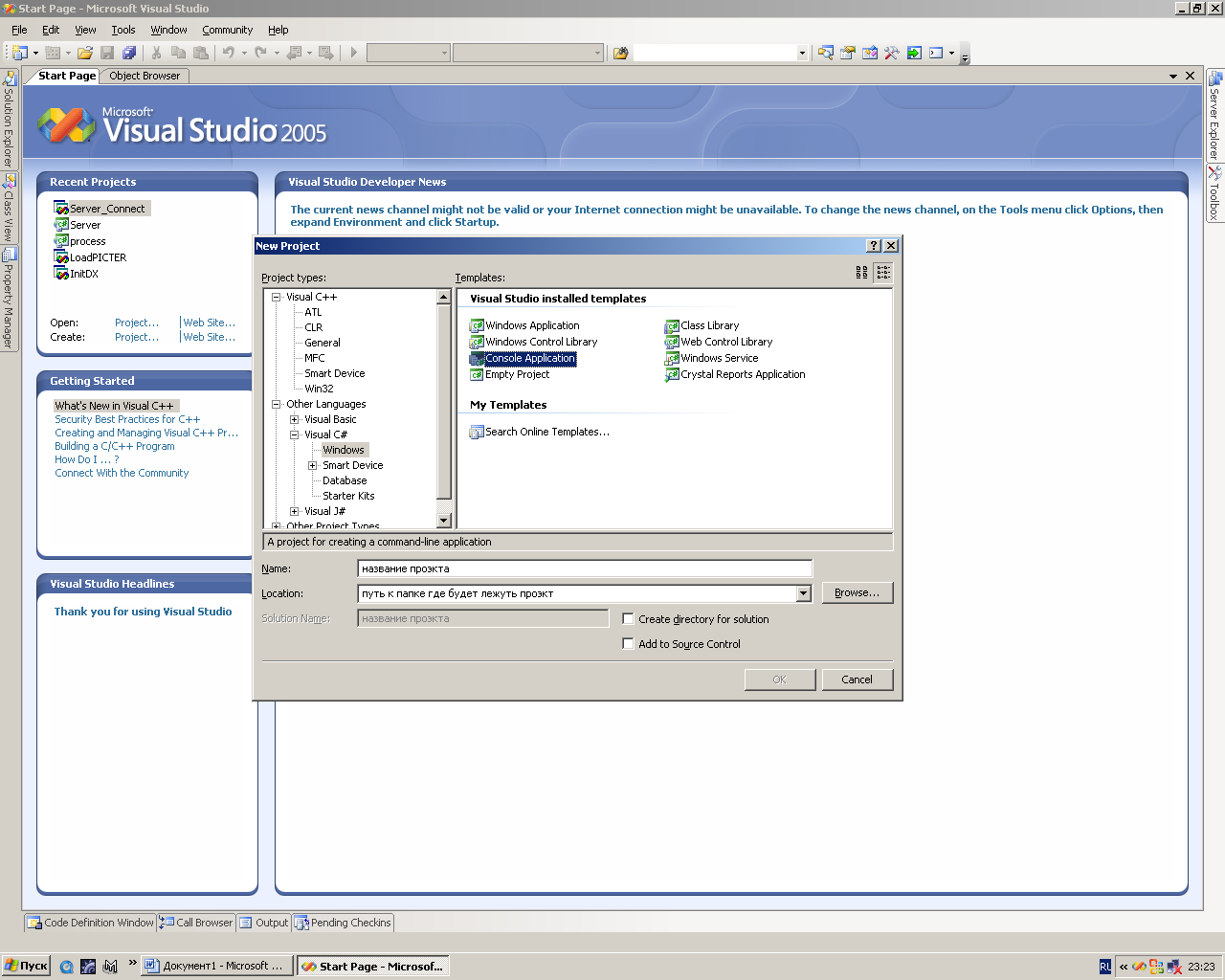
Task: Select the Crystal Reports Application template
Action: (735, 374)
